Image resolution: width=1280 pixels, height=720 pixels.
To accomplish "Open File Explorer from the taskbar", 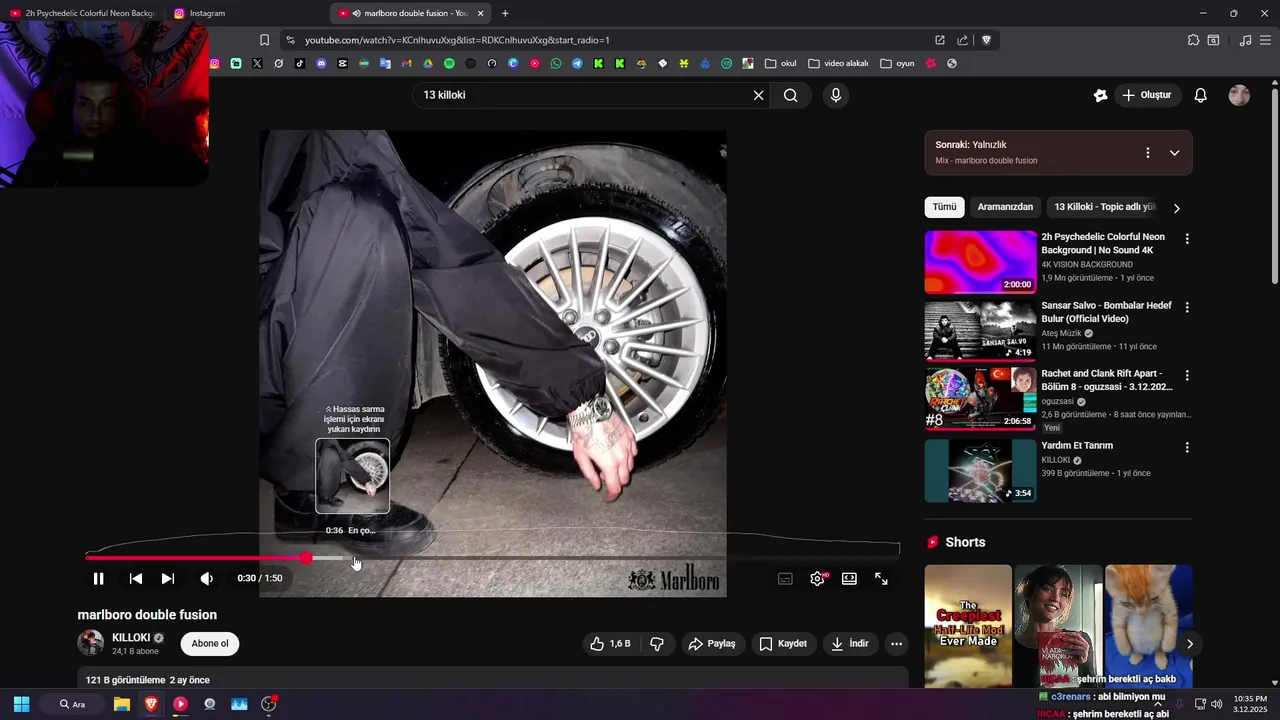I will click(x=122, y=704).
